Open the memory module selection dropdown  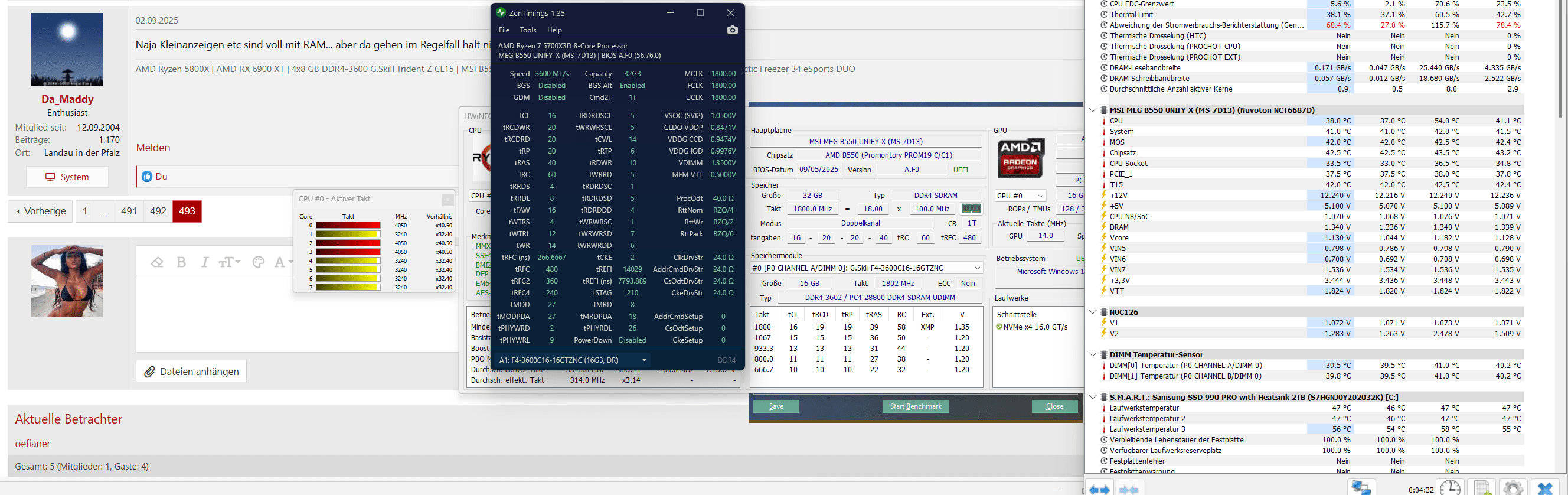[867, 268]
